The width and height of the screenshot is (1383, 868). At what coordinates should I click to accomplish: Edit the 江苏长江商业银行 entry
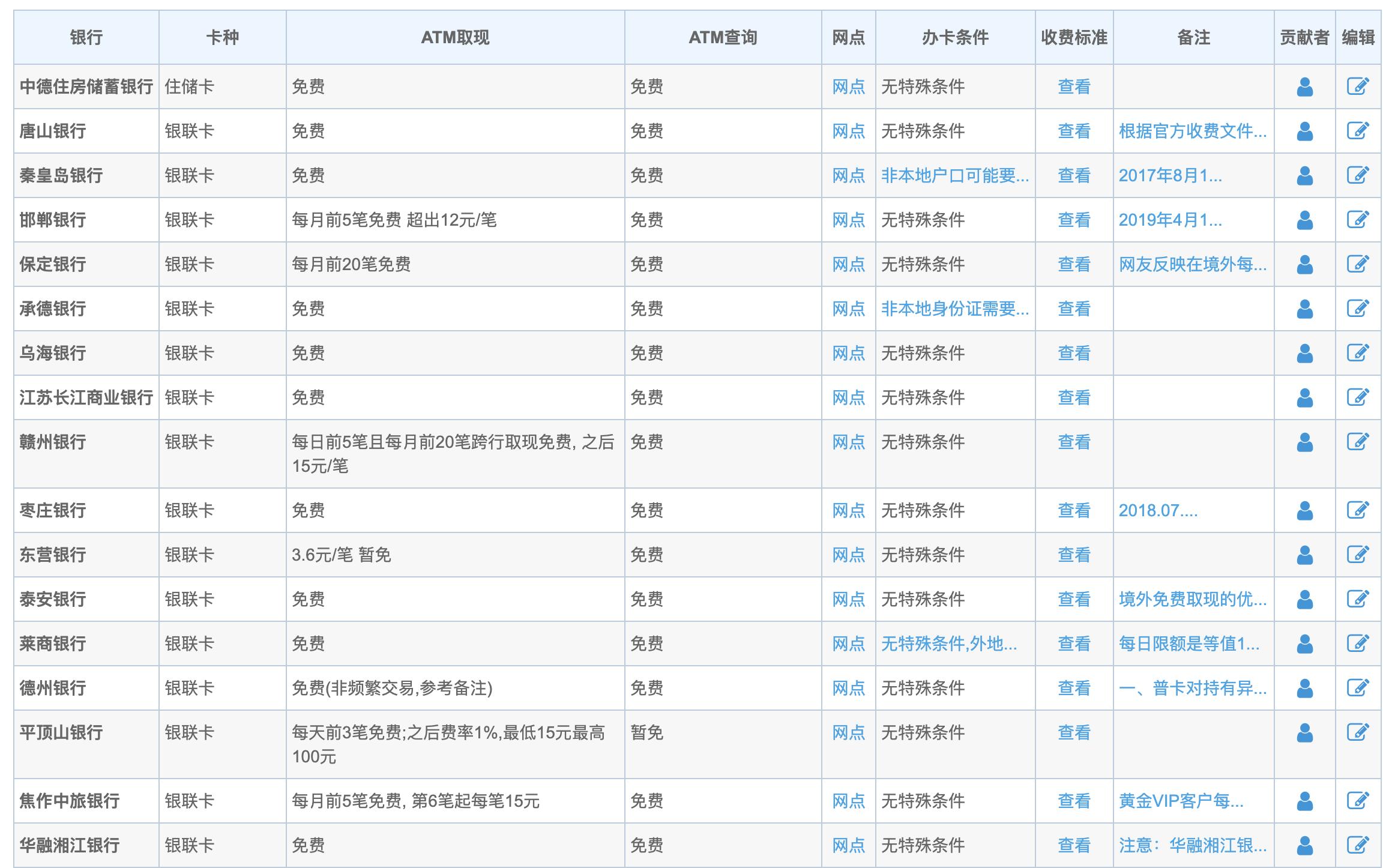(1358, 397)
